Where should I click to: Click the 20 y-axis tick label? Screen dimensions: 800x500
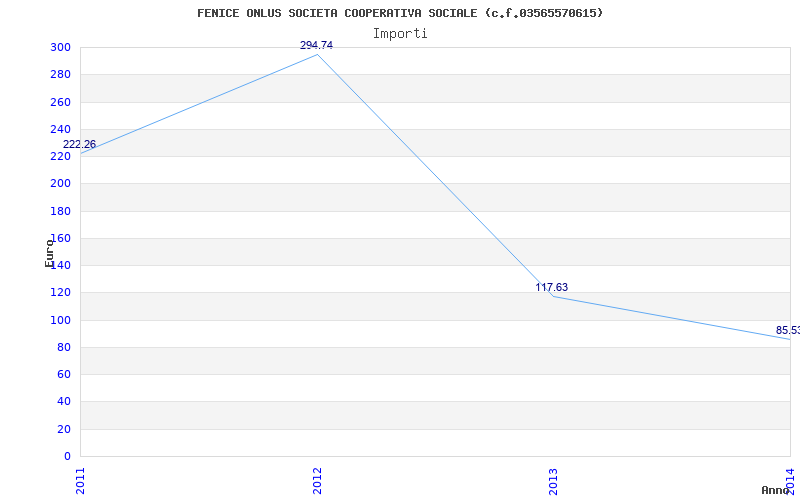coord(64,430)
